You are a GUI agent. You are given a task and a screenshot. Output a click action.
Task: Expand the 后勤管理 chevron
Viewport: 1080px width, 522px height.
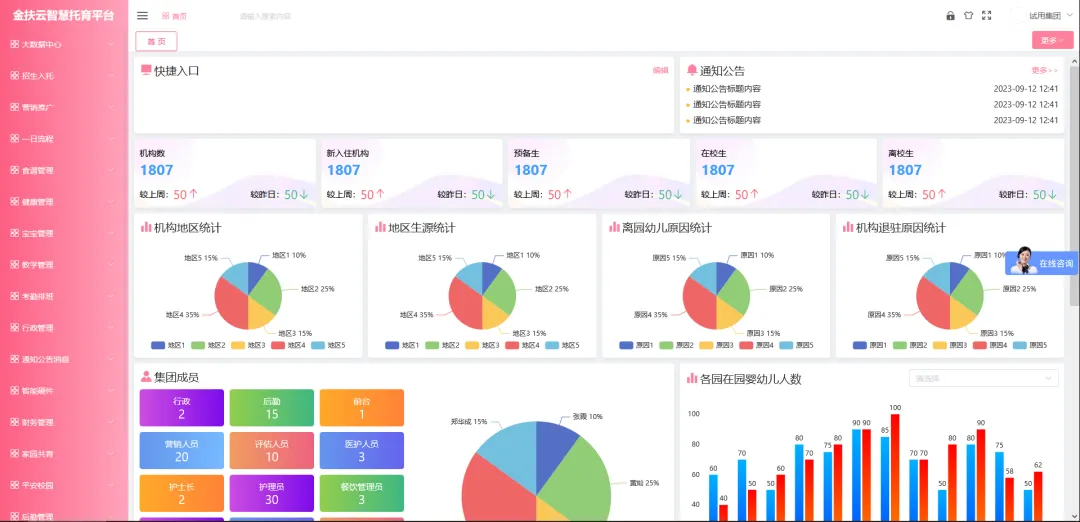(x=111, y=516)
